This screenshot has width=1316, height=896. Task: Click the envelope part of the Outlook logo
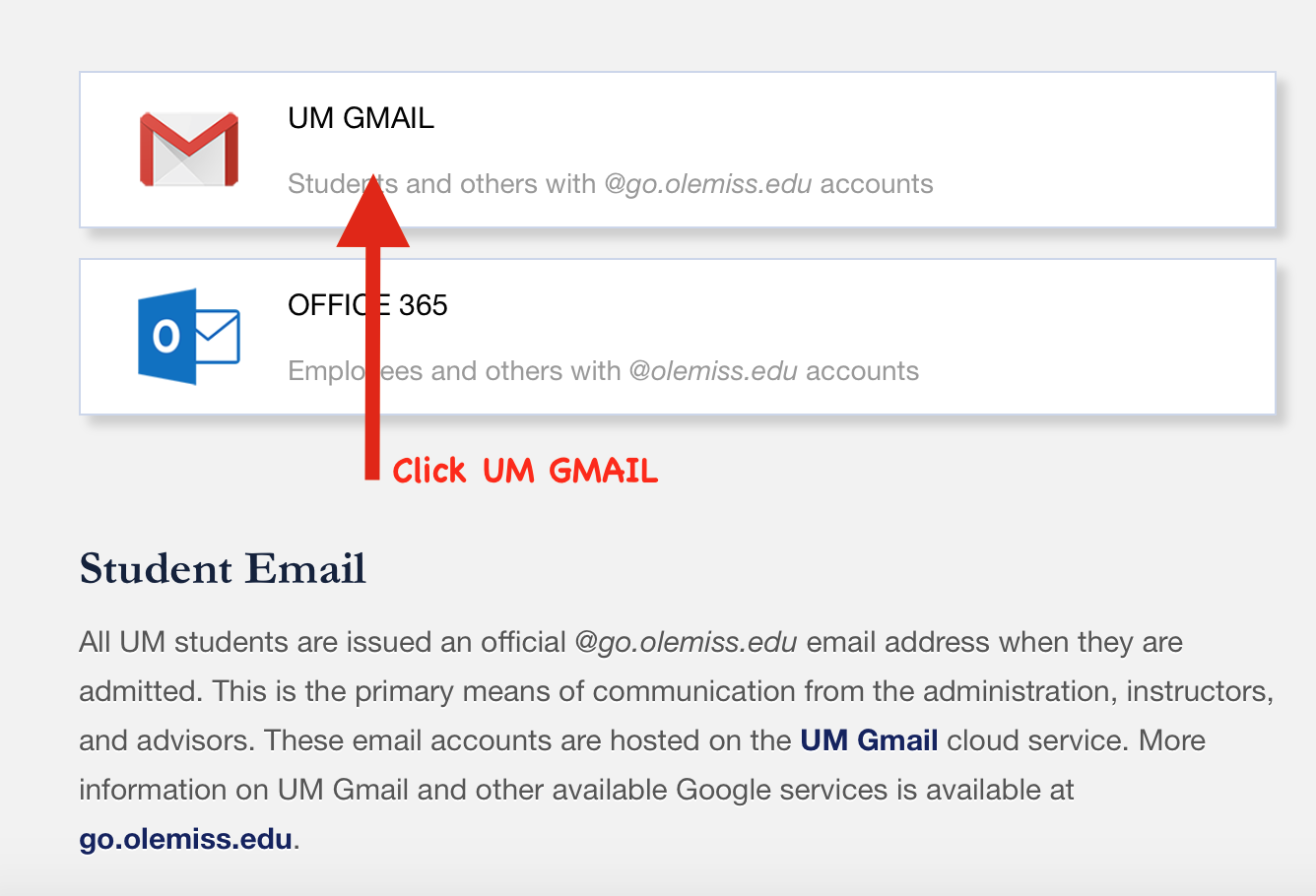pos(218,337)
